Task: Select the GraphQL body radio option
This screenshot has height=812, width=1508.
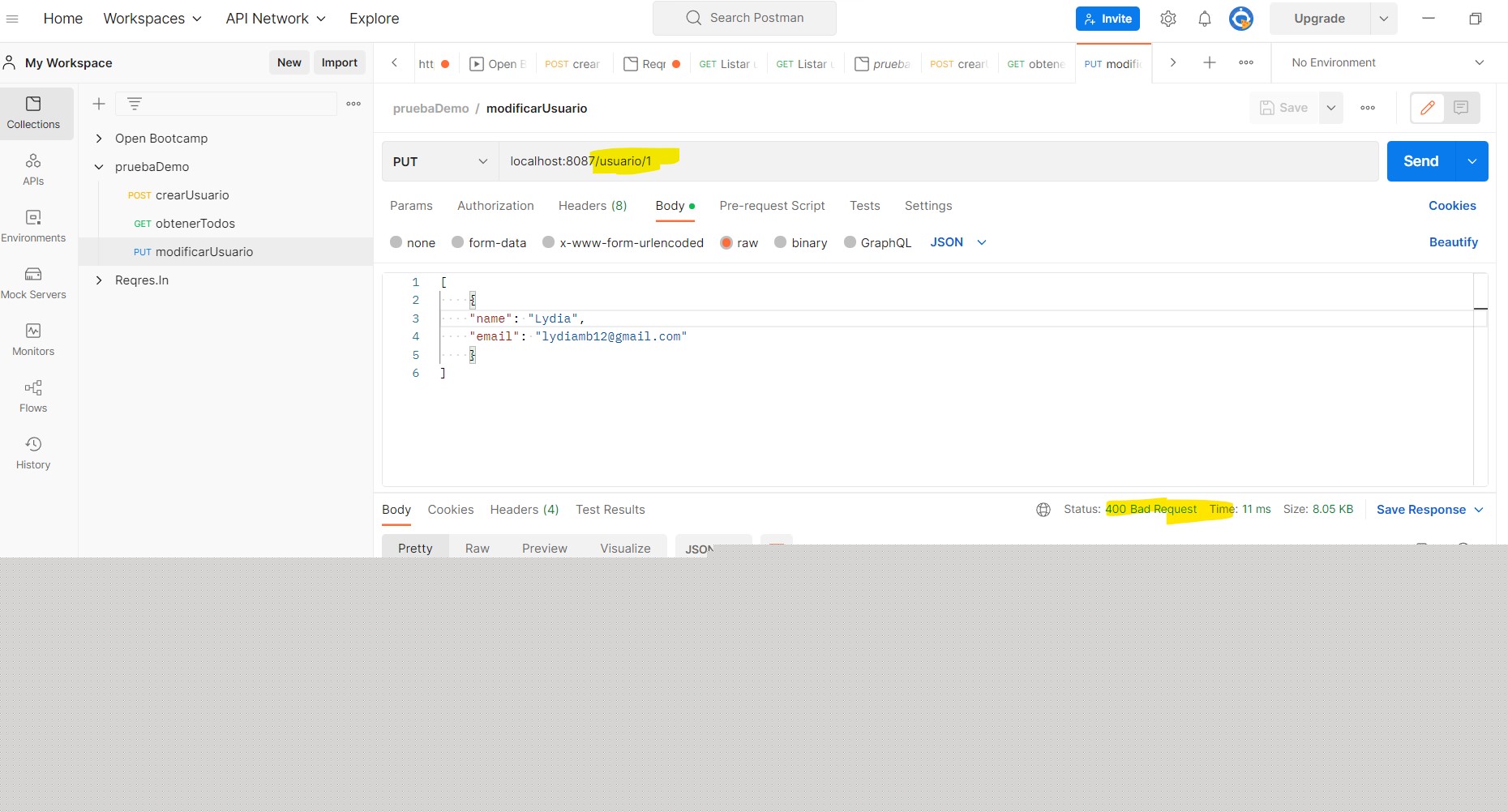Action: (850, 242)
